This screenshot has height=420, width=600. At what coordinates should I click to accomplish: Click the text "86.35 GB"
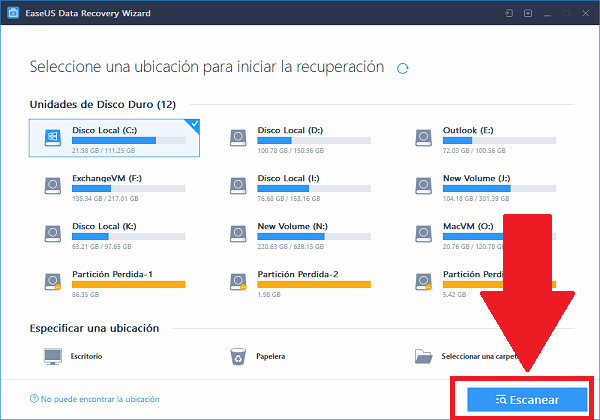[85, 295]
